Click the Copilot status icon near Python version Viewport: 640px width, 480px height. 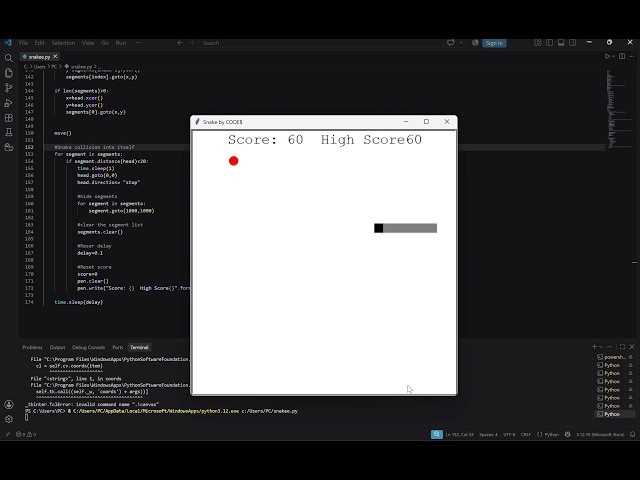[567, 434]
